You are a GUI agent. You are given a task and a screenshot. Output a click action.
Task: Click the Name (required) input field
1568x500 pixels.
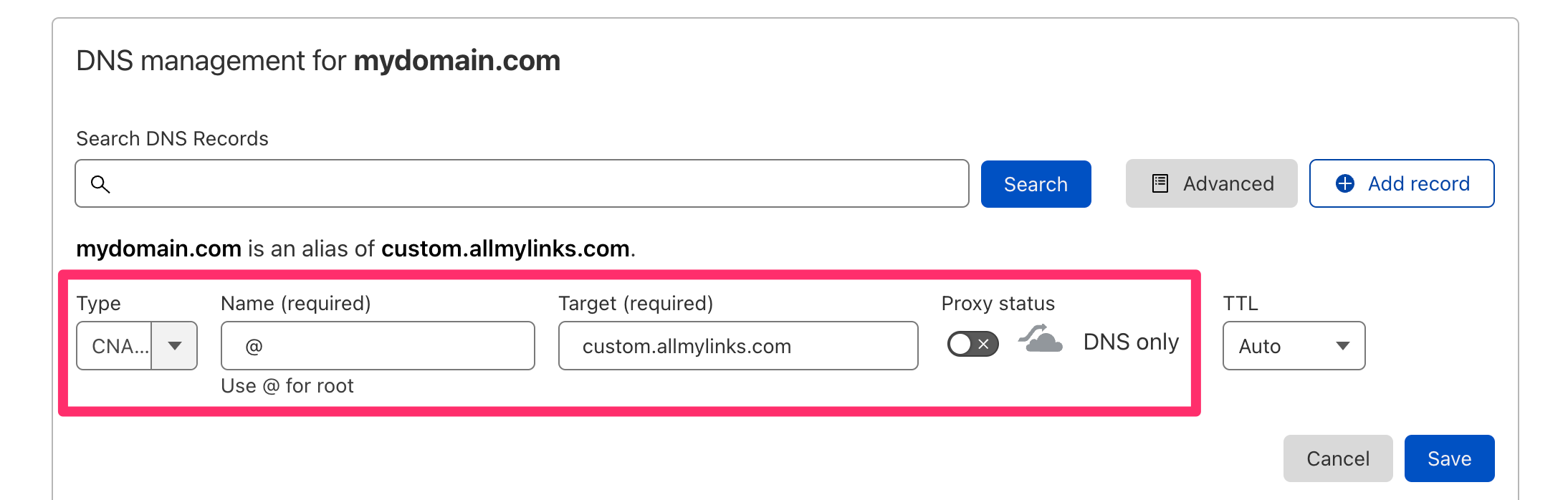tap(378, 346)
